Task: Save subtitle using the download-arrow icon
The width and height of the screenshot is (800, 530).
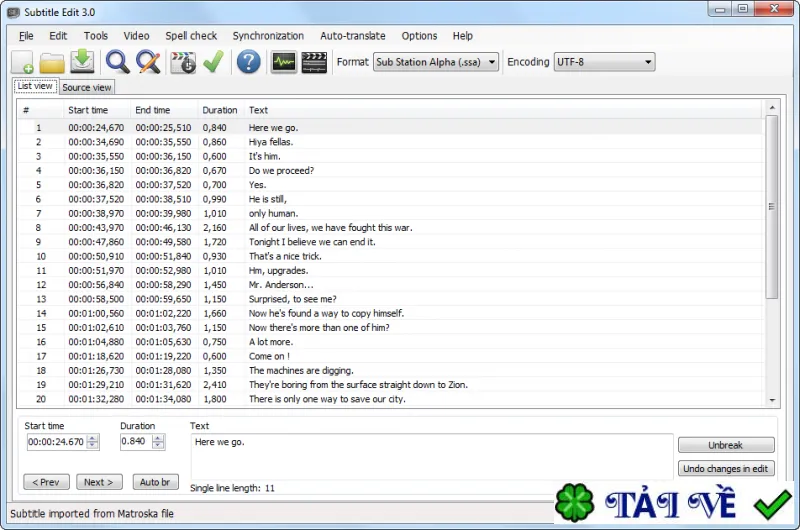Action: click(82, 62)
